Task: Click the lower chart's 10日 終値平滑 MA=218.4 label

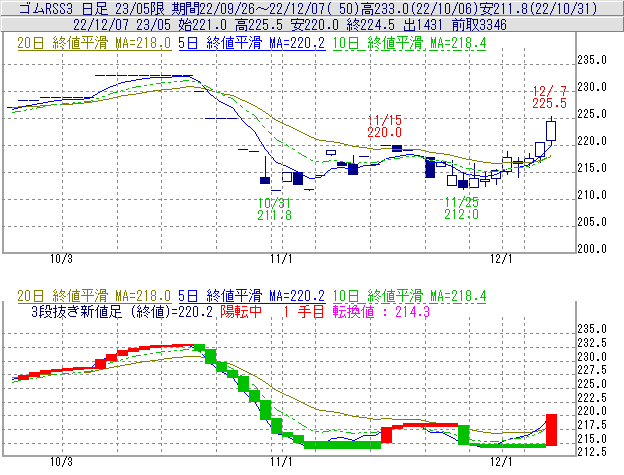Action: point(410,296)
